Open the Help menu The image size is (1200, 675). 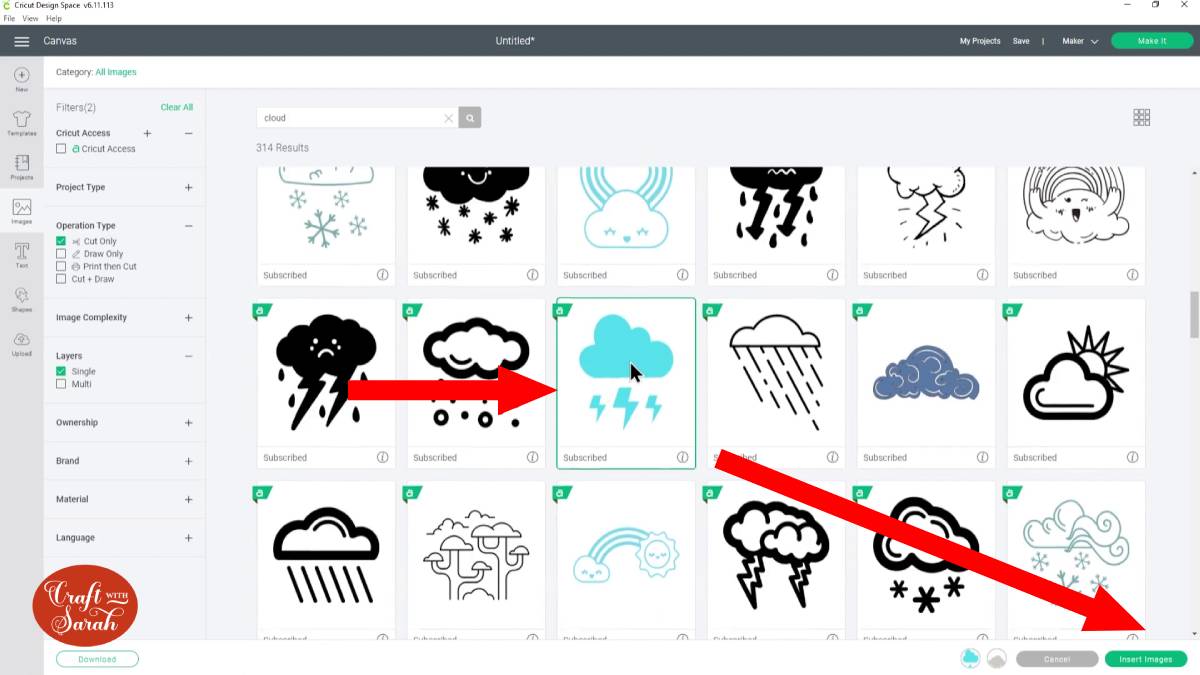click(54, 18)
